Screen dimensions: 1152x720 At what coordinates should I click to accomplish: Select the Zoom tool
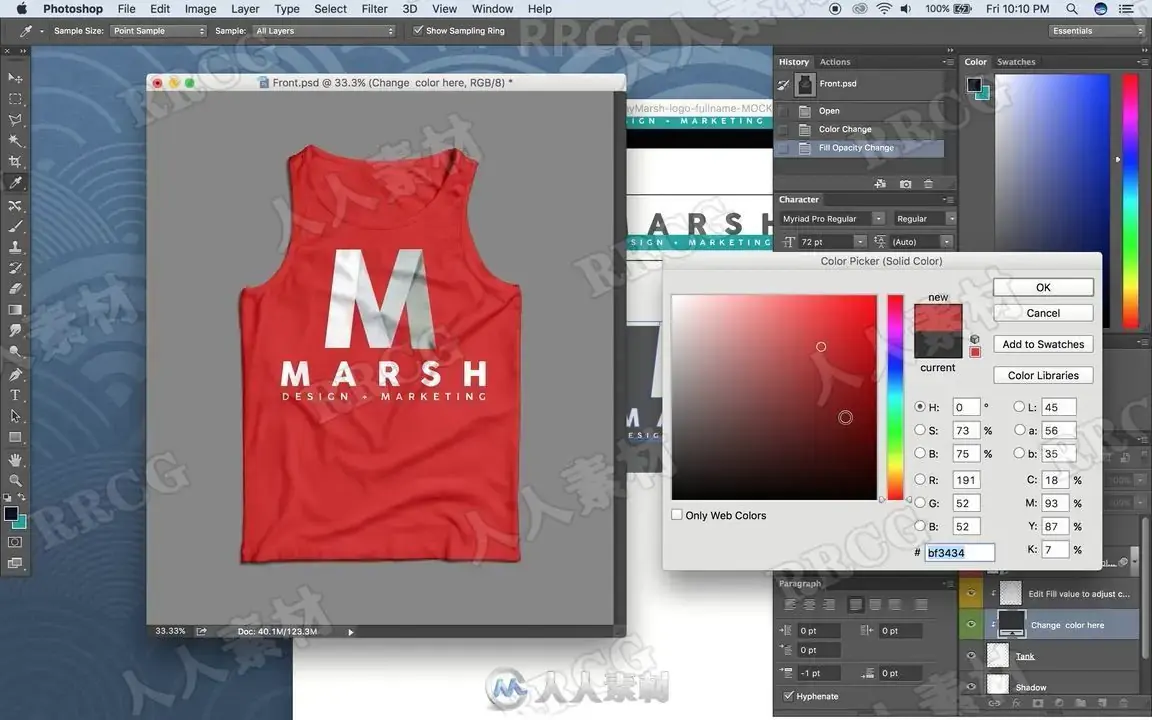[15, 480]
